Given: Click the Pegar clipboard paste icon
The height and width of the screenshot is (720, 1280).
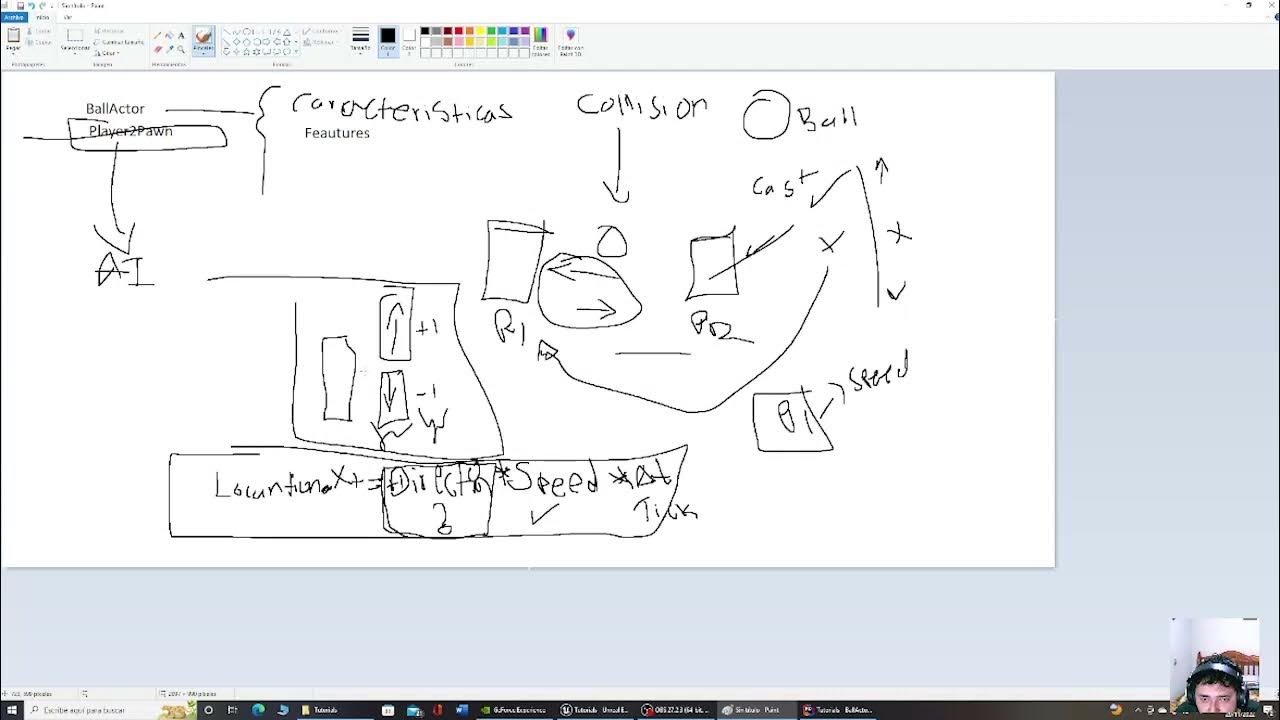Looking at the screenshot, I should 14,35.
